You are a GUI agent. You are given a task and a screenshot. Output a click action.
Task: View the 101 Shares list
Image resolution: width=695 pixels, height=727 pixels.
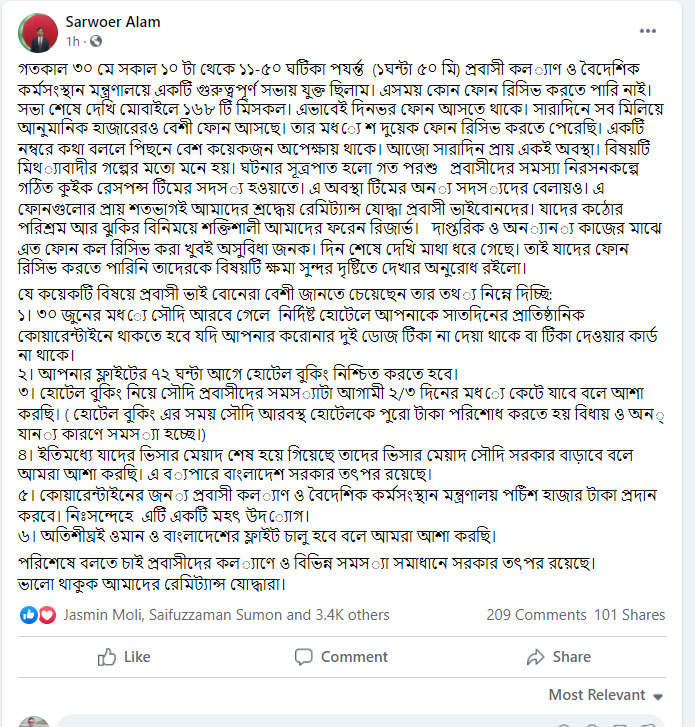tap(629, 615)
